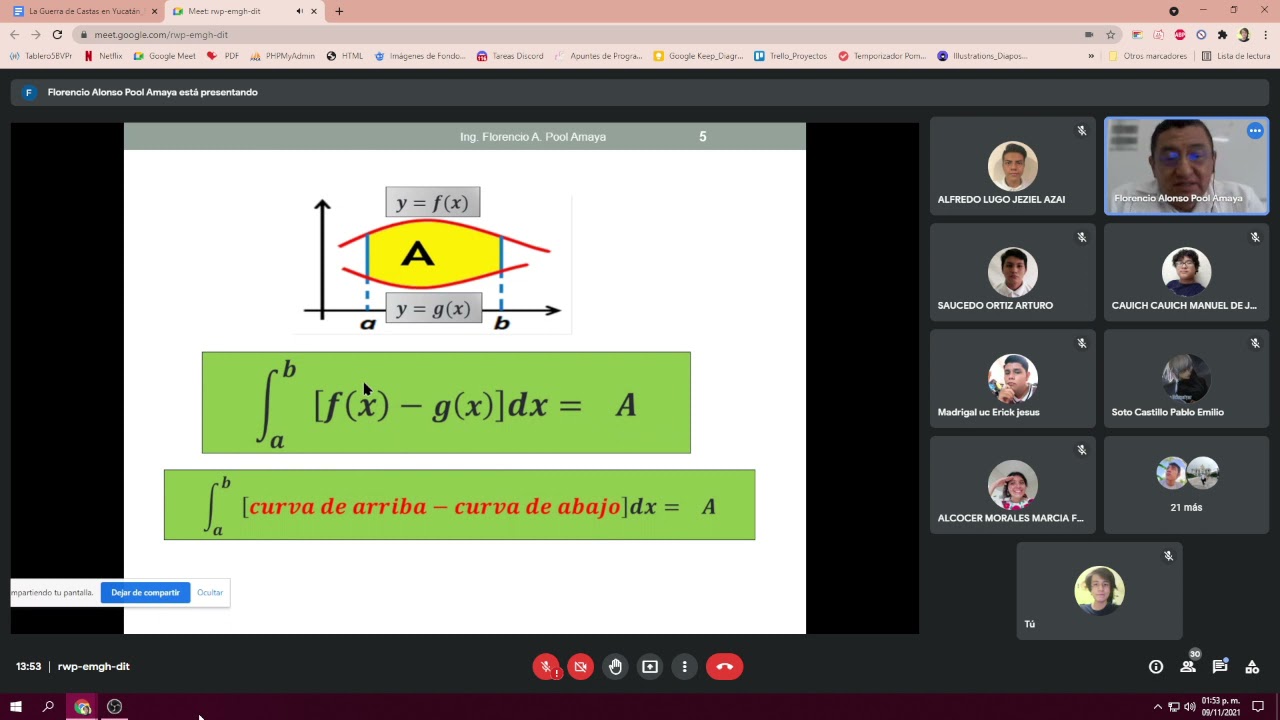Open the Chrome three-dot menu

pyautogui.click(x=1265, y=34)
